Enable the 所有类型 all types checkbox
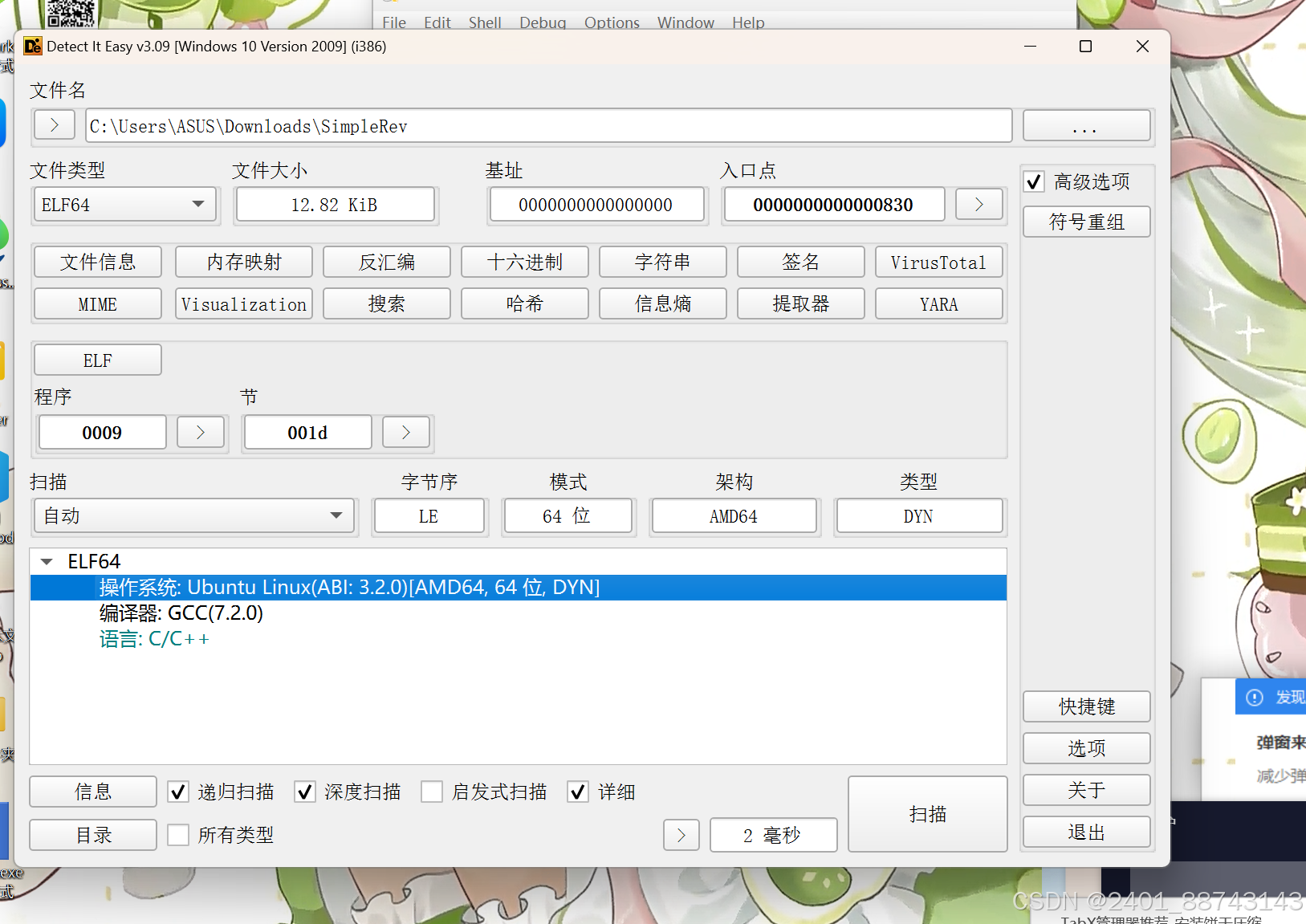 [178, 835]
